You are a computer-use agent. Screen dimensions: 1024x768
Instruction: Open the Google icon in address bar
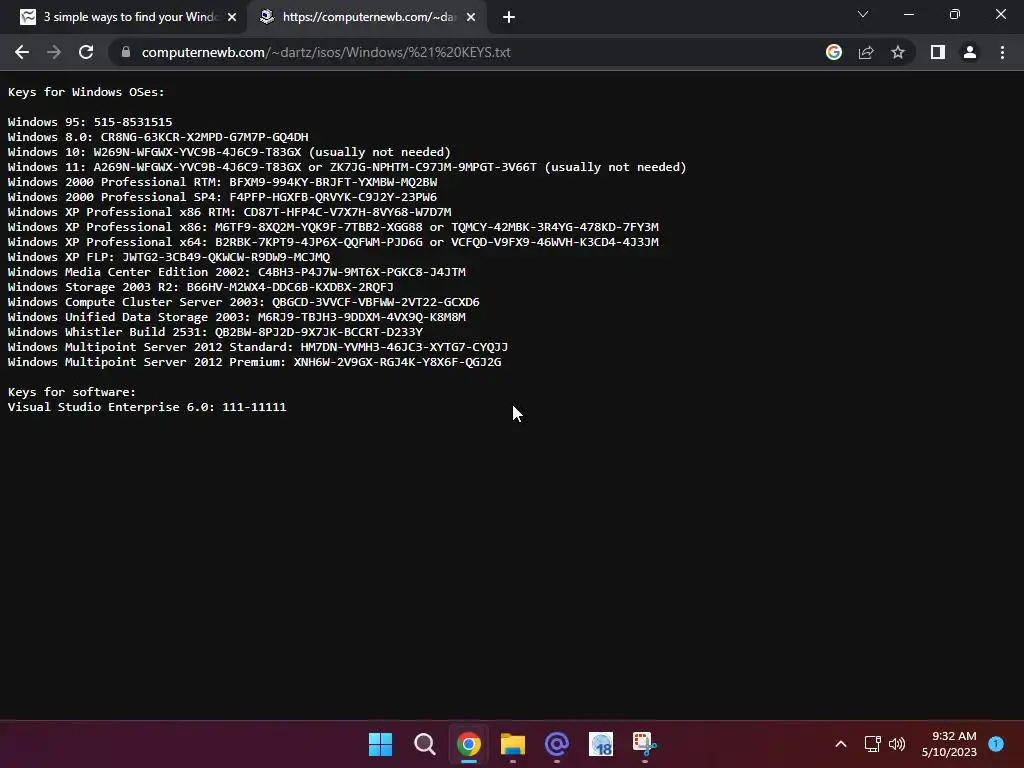[834, 52]
